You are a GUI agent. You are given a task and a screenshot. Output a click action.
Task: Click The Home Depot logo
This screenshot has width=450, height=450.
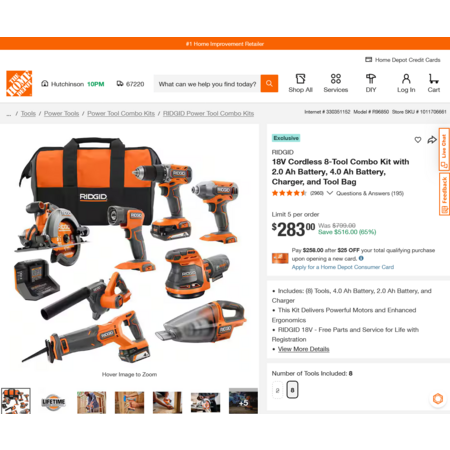(19, 83)
